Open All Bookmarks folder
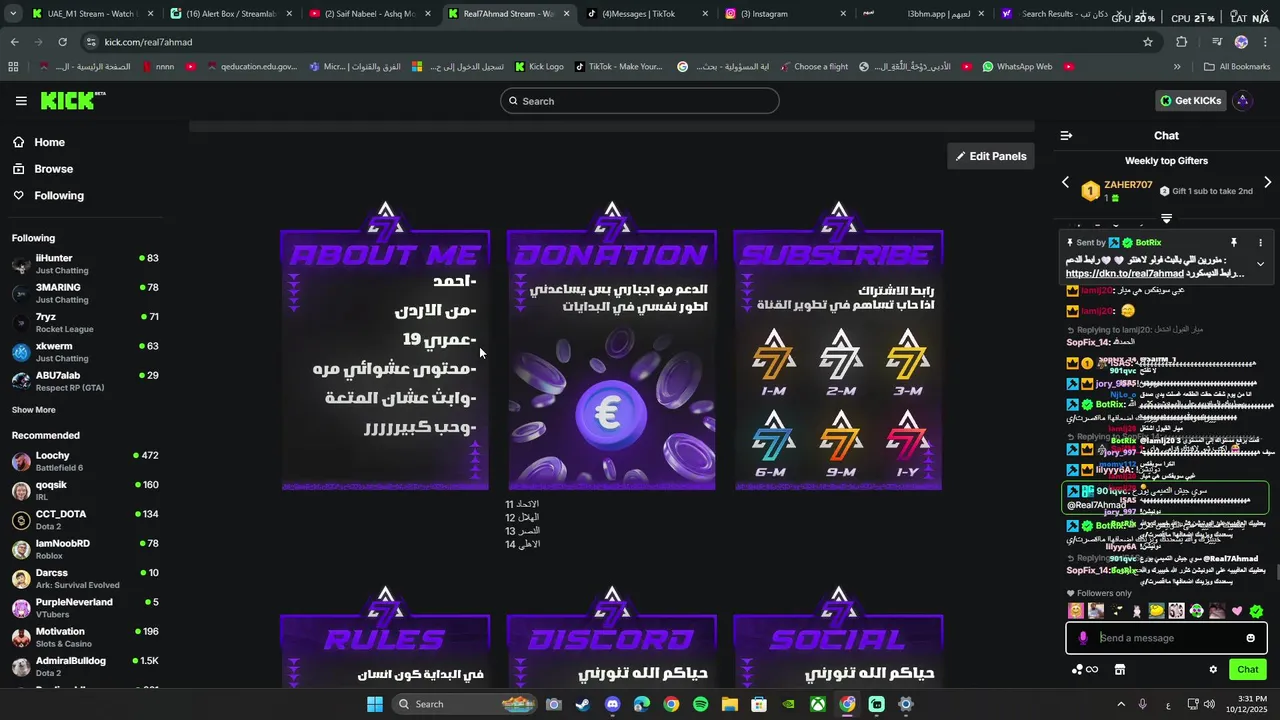Image resolution: width=1280 pixels, height=720 pixels. pos(1237,67)
